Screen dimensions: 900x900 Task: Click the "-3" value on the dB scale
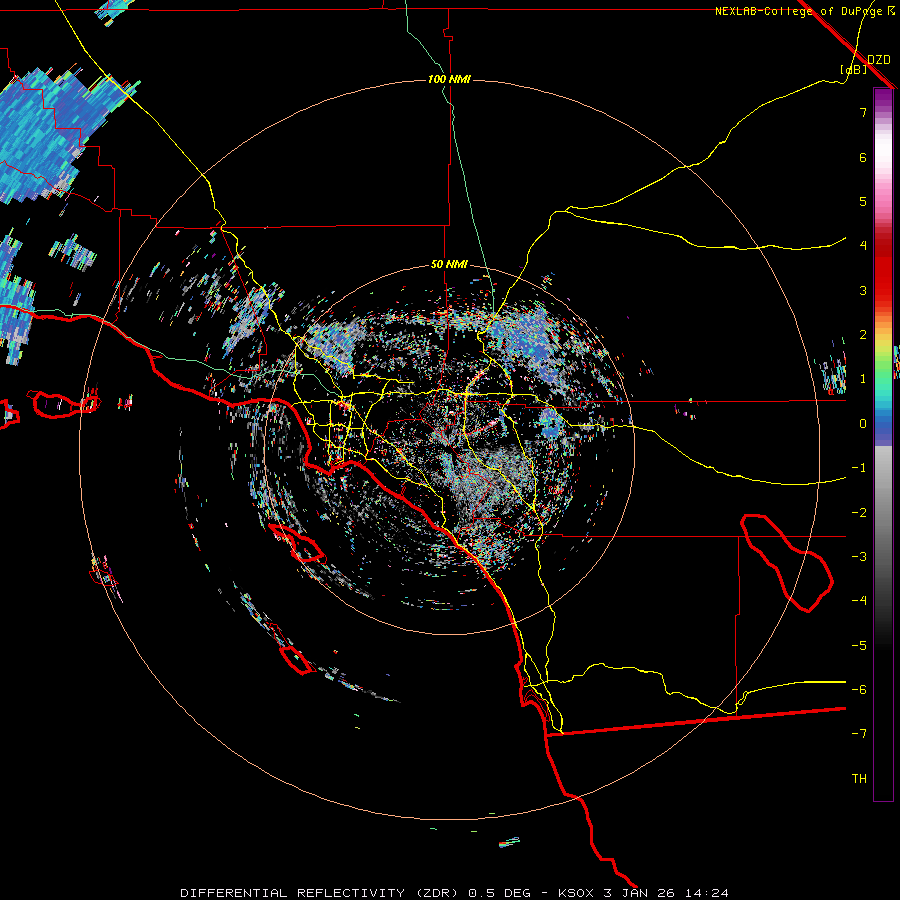point(859,557)
